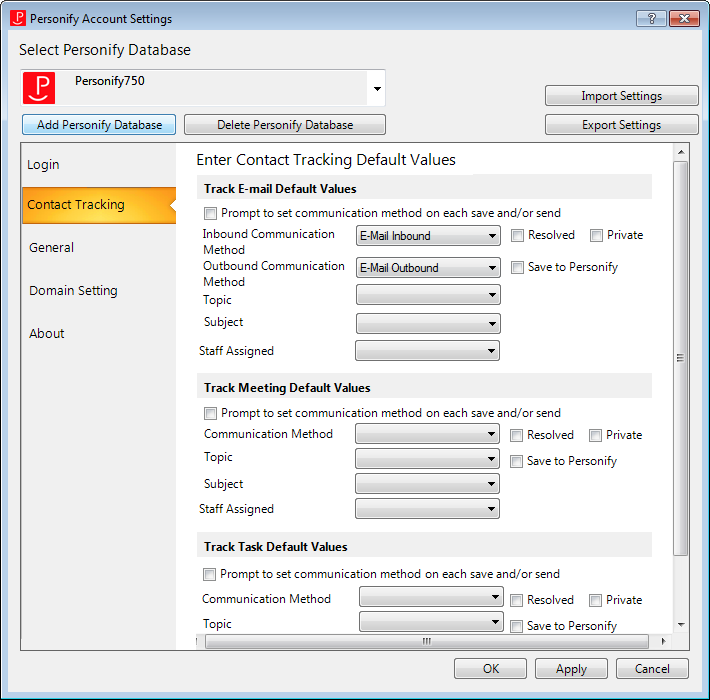The width and height of the screenshot is (710, 700).
Task: Click Import Settings button
Action: pos(622,96)
